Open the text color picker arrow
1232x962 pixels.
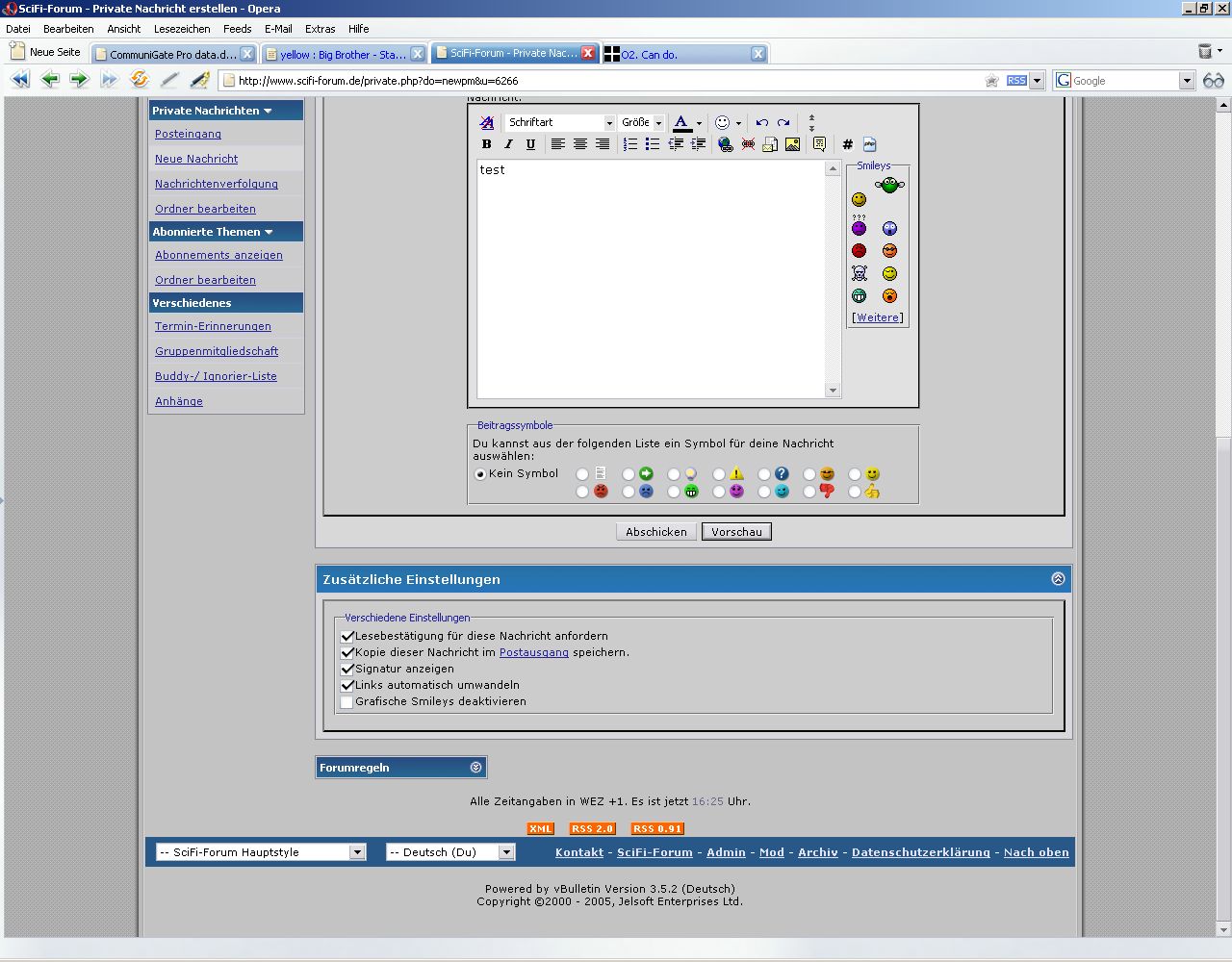click(x=699, y=123)
